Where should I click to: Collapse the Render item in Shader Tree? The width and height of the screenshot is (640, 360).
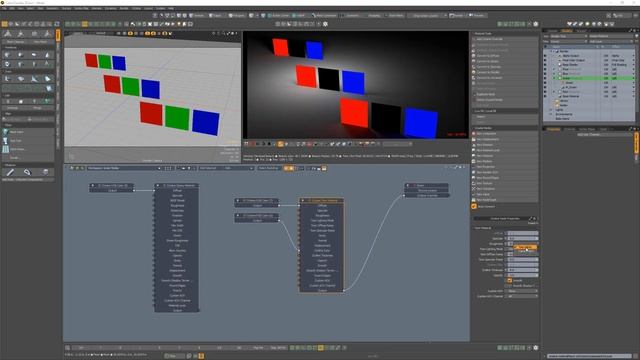tap(553, 51)
